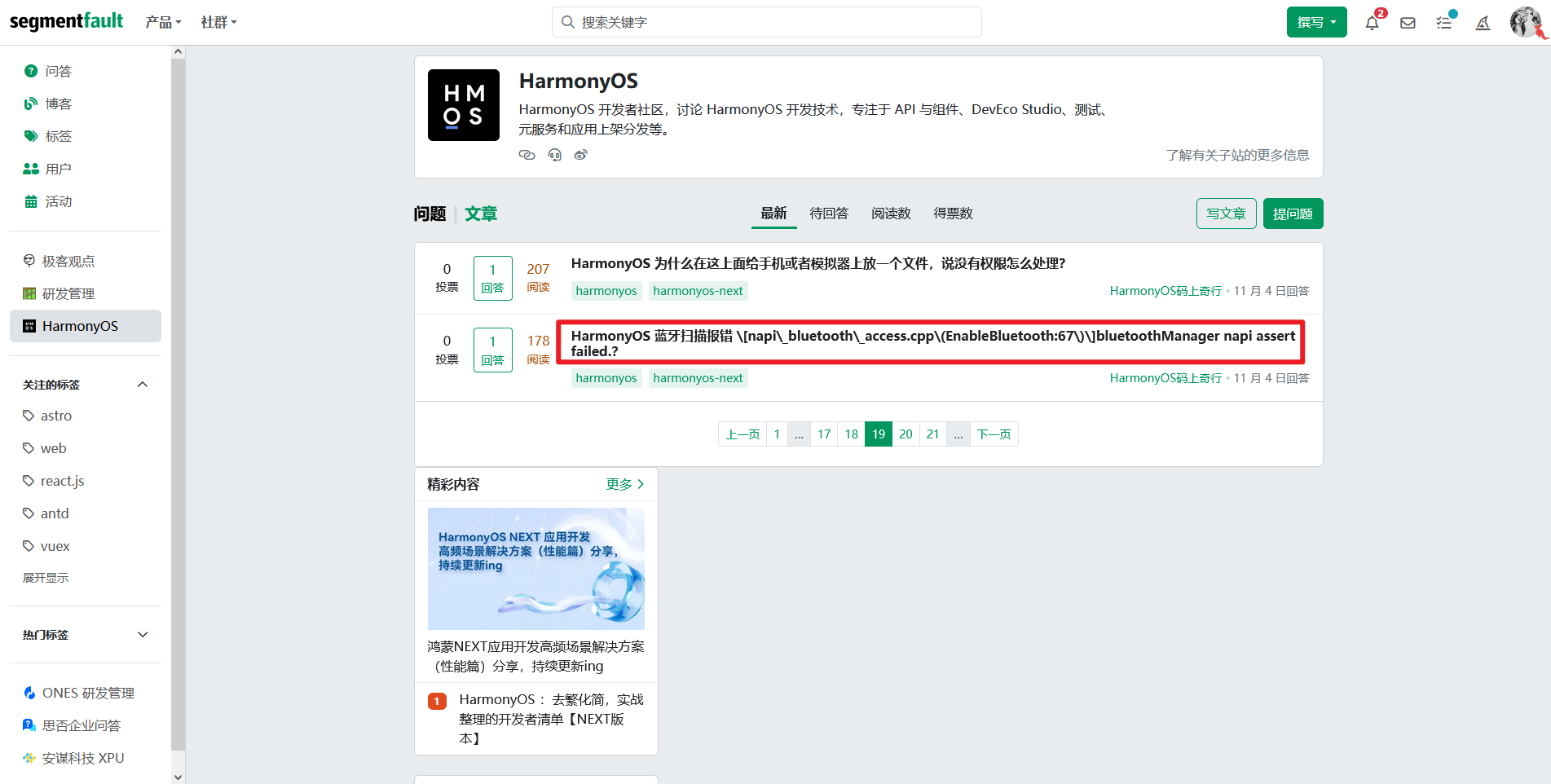The image size is (1551, 784).
Task: Click the search keyword input field
Action: [767, 22]
